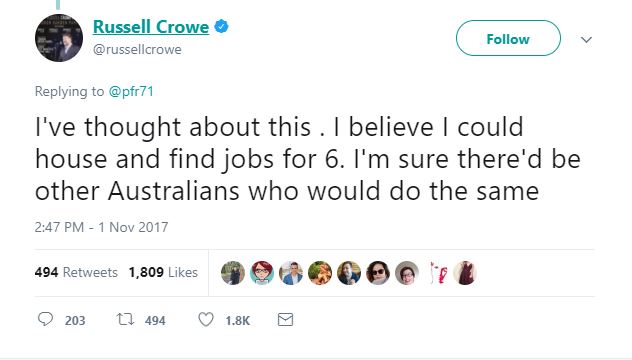The image size is (632, 360).
Task: Open Russell Crowe profile name link
Action: click(x=151, y=27)
